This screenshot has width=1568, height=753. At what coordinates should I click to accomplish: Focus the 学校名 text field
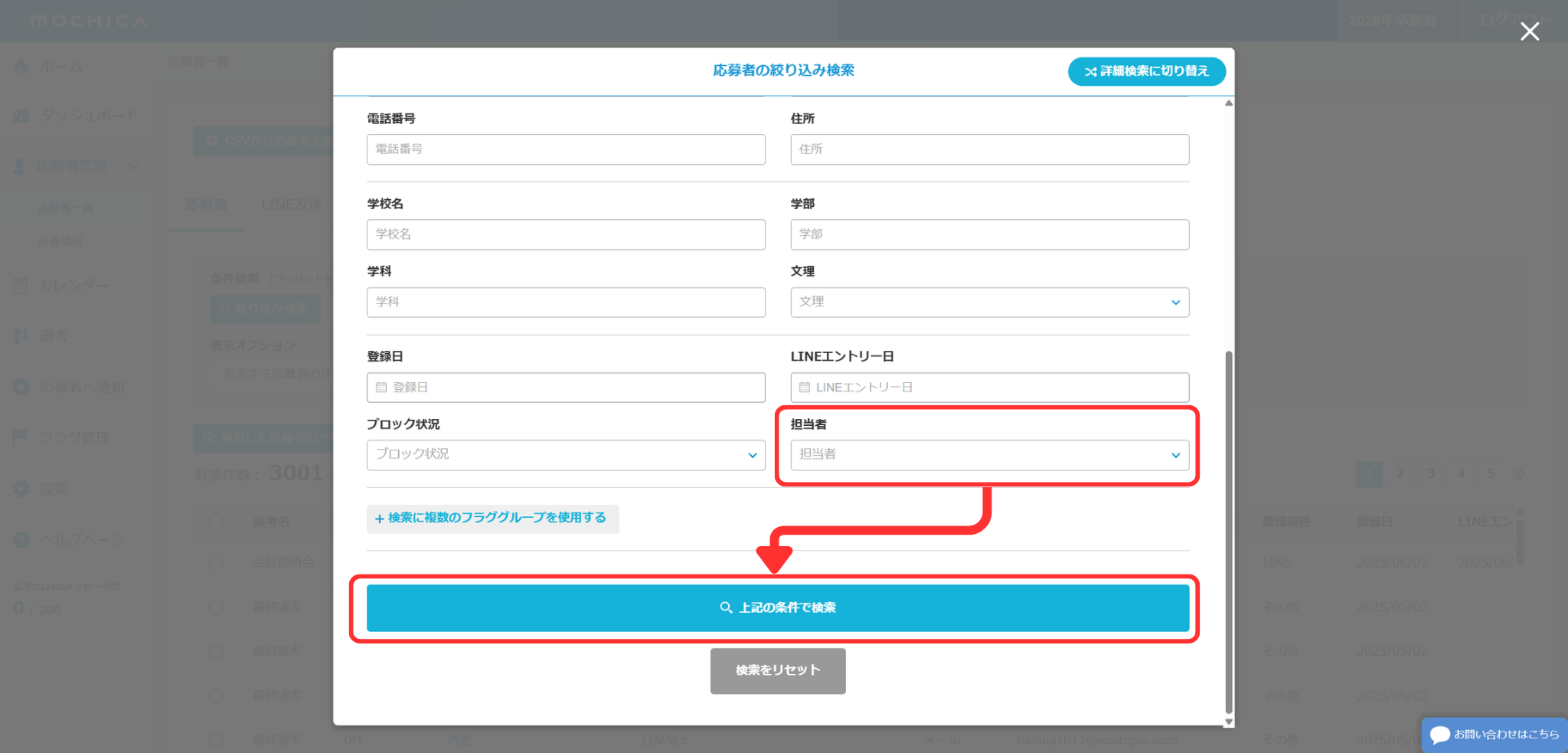(565, 234)
